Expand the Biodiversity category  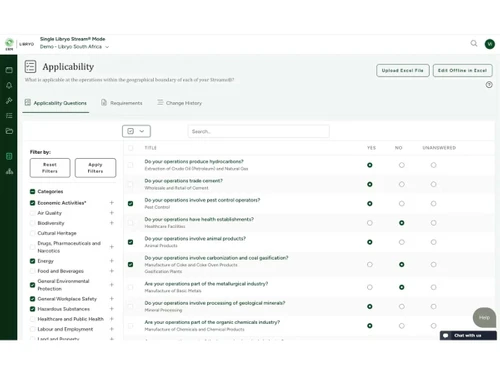[x=112, y=223]
